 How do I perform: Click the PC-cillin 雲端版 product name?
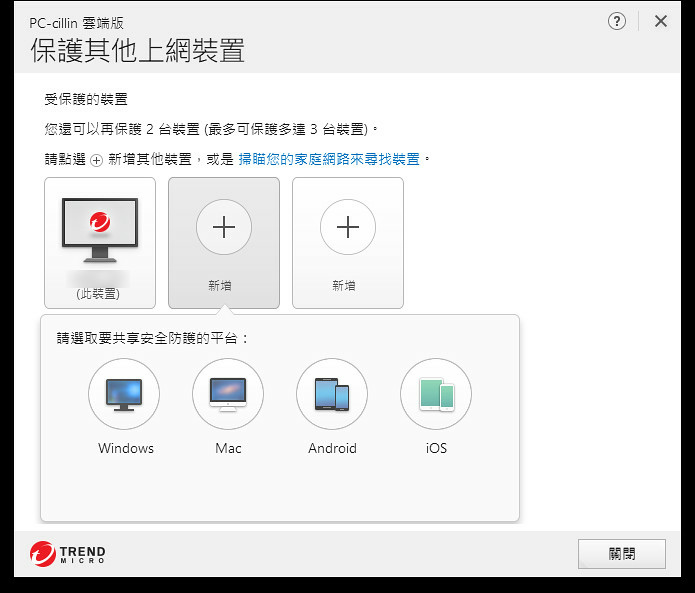point(77,23)
